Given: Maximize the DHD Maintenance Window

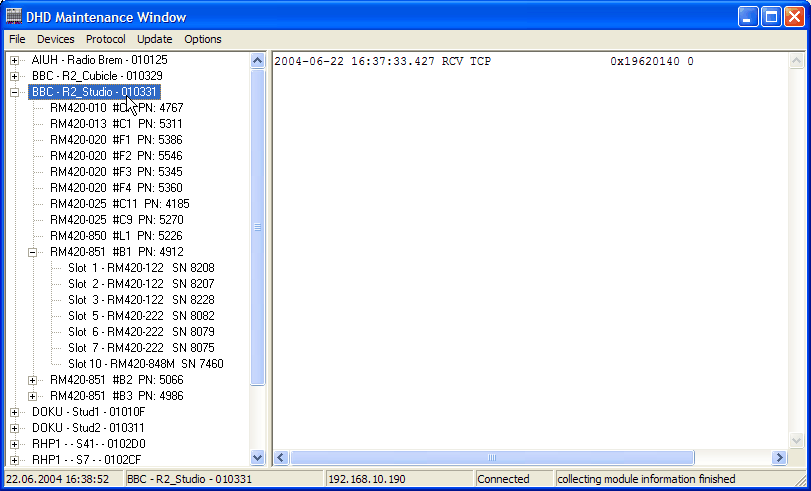Looking at the screenshot, I should [x=771, y=17].
